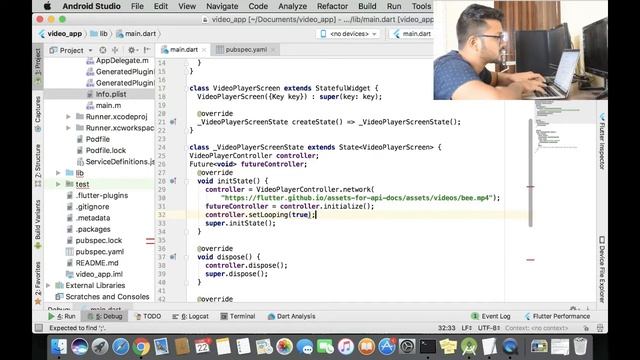Click the override gutter icon at line 21
640x360 pixels.
pos(173,122)
